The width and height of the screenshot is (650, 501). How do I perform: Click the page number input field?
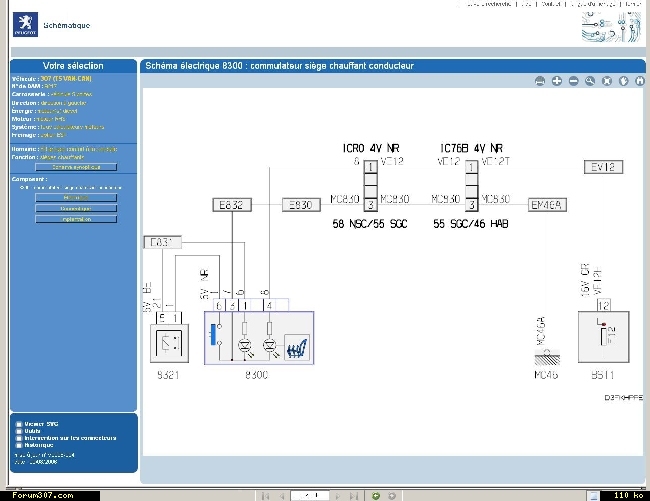click(x=310, y=496)
